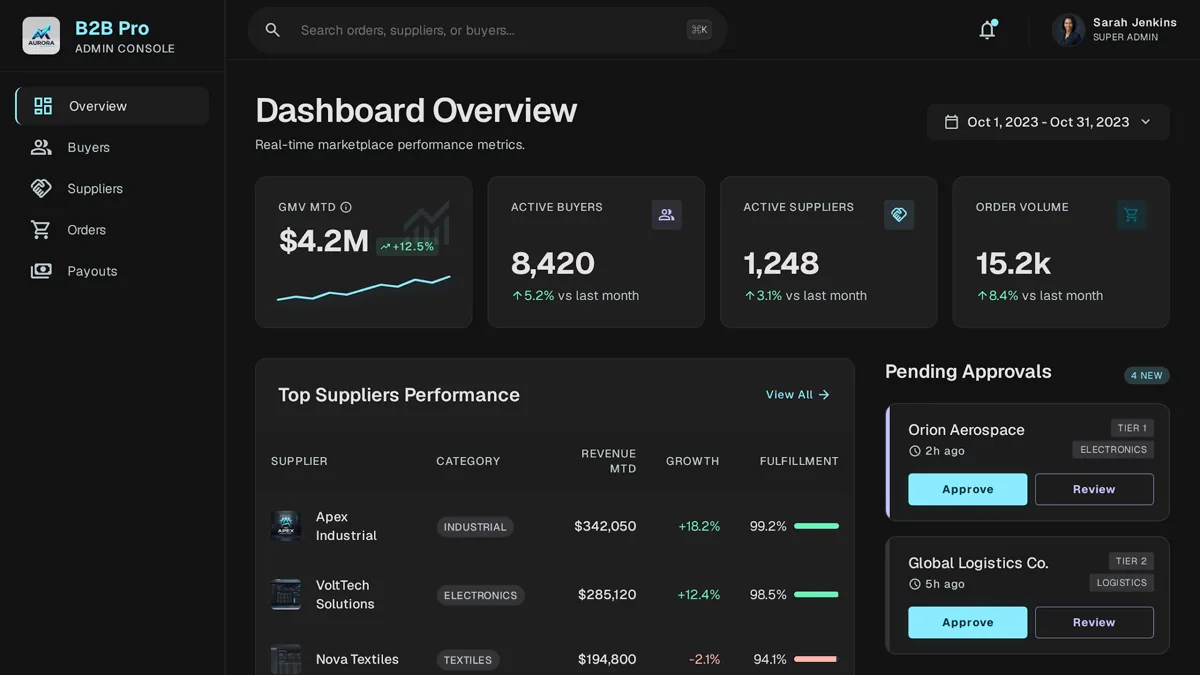Open Payouts in sidebar
Screen dimensions: 1200x675
pyautogui.click(x=112, y=271)
